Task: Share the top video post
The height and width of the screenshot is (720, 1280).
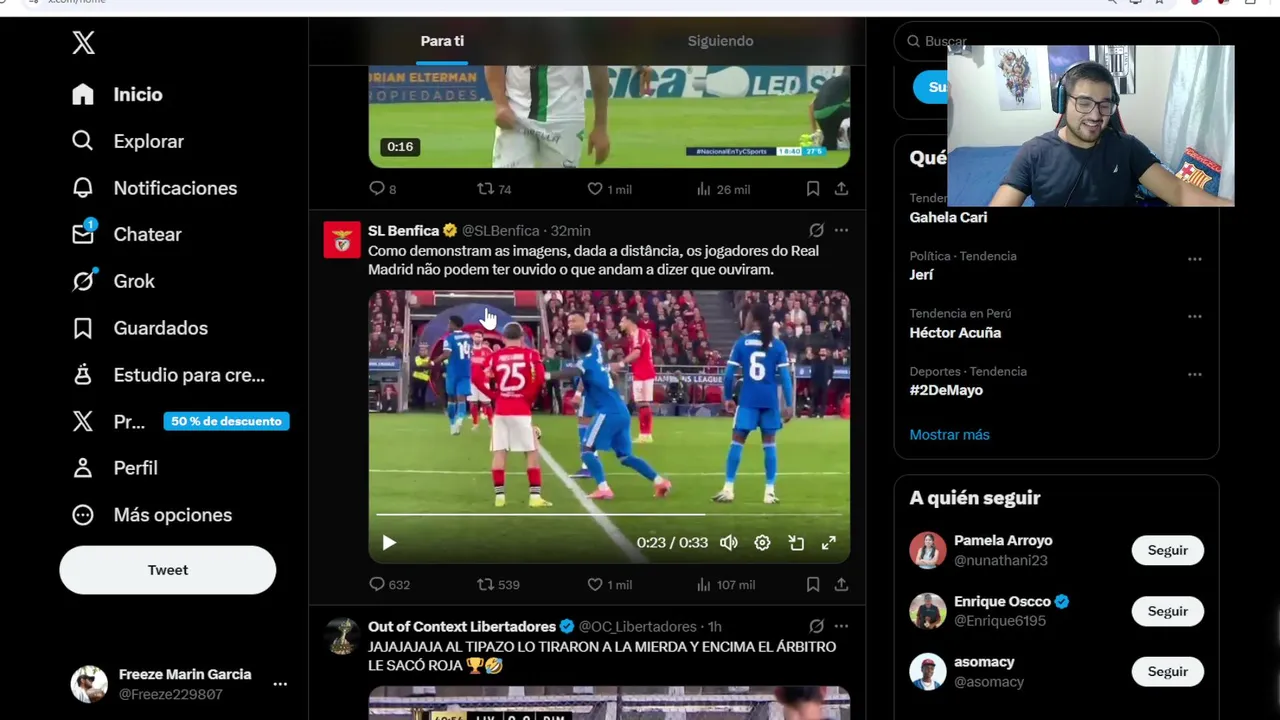Action: tap(841, 189)
